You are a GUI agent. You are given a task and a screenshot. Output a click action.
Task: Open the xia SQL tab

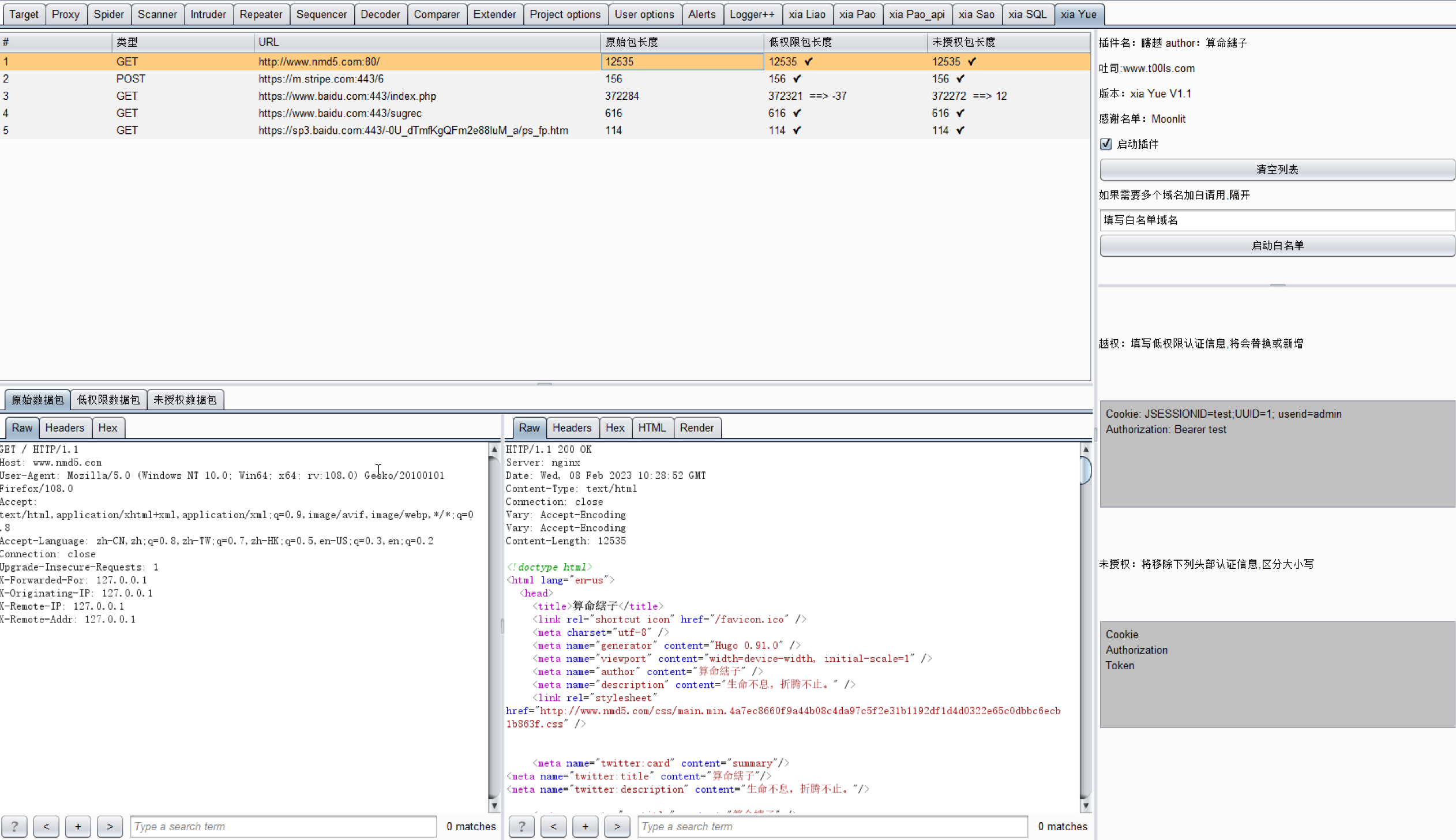point(1027,14)
